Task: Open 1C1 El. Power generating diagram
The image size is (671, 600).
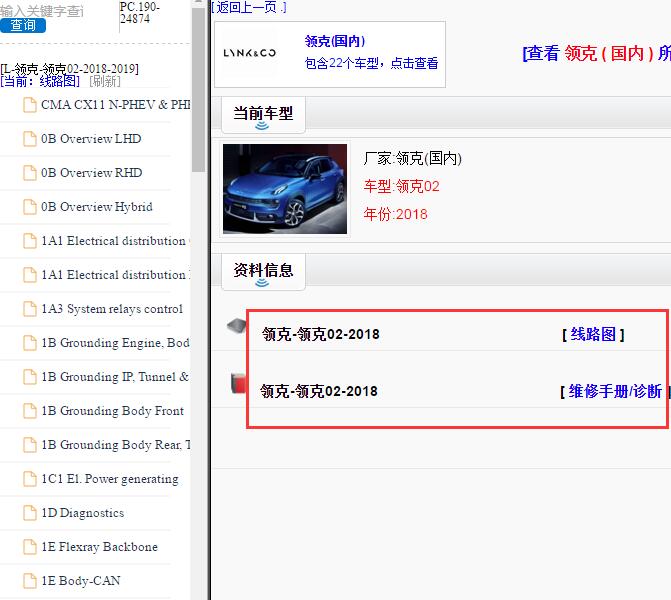Action: (110, 479)
